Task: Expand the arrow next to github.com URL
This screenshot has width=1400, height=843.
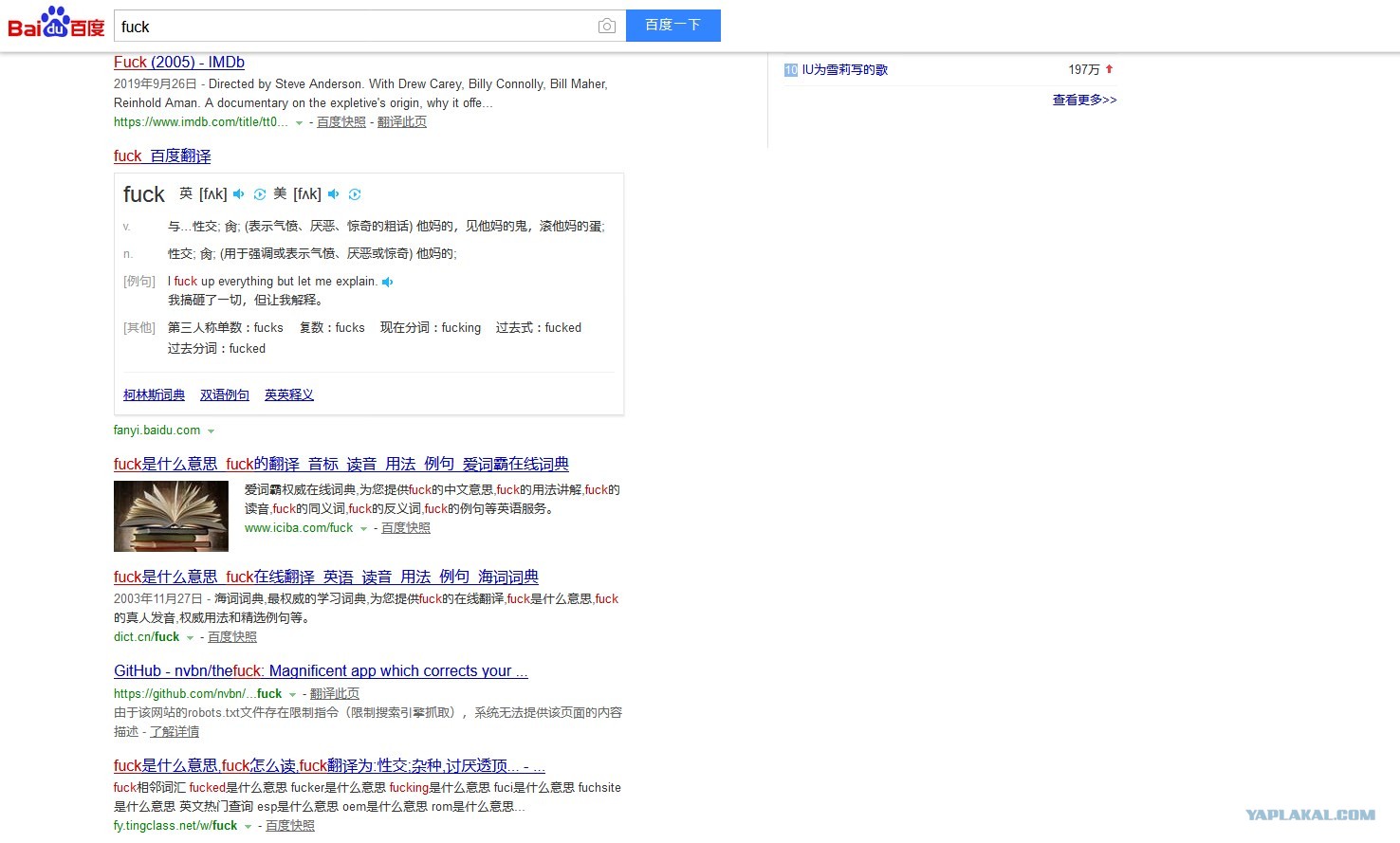Action: tap(292, 695)
